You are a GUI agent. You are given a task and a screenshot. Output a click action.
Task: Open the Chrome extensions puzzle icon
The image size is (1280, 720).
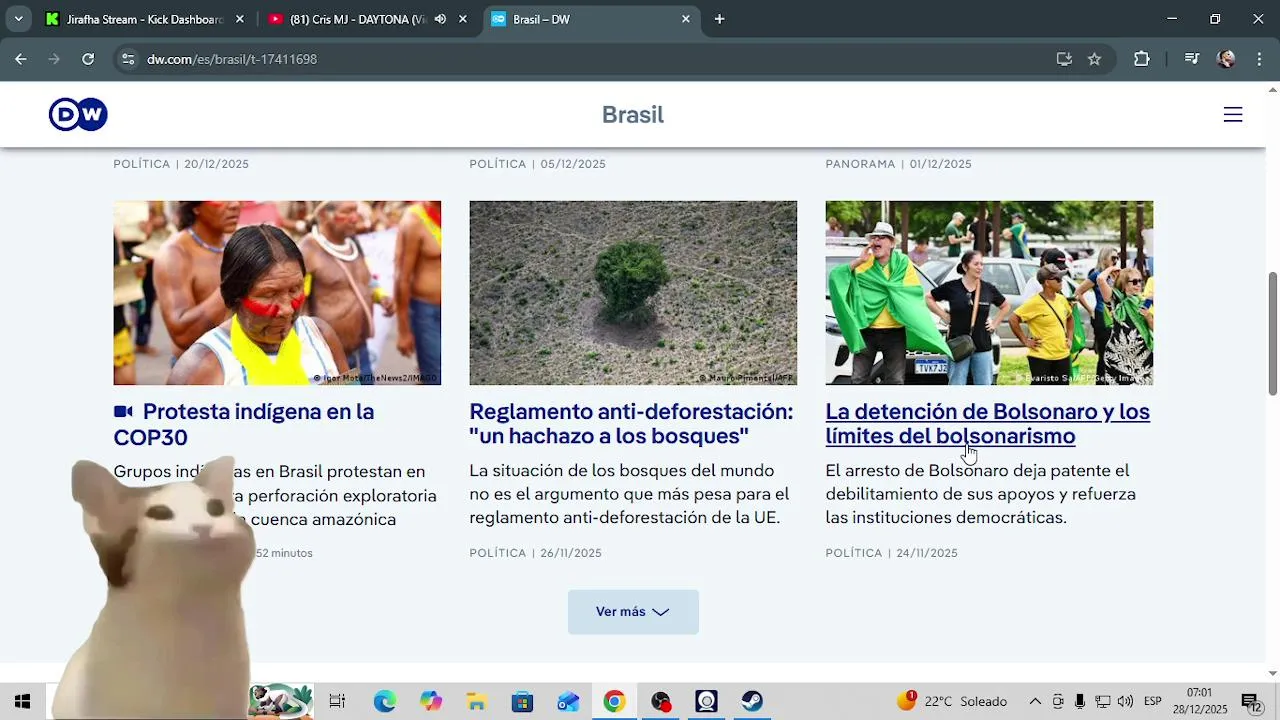click(x=1141, y=59)
